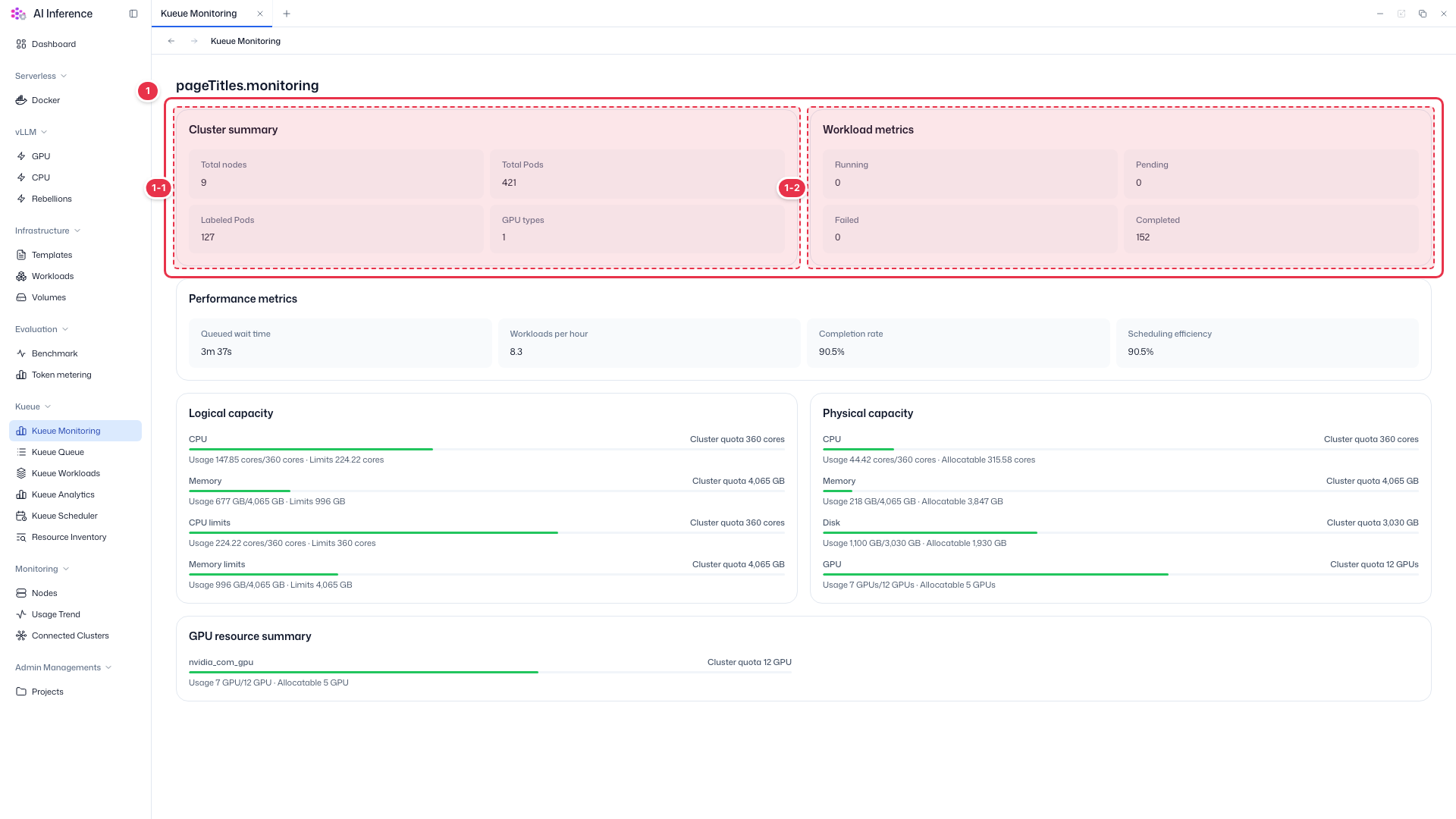Add a new tab with plus button

click(x=287, y=14)
